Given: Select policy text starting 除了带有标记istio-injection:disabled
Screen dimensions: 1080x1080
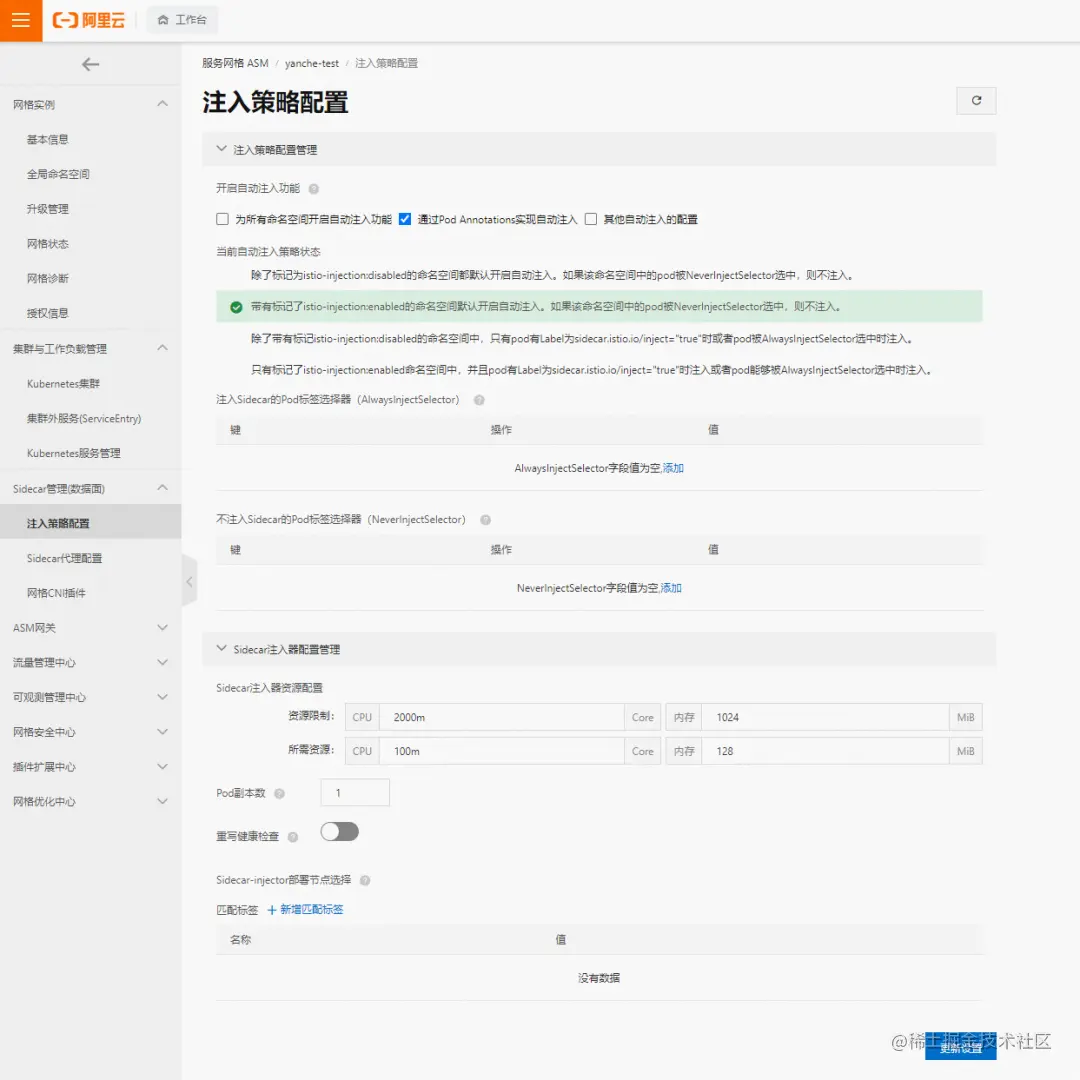Looking at the screenshot, I should pyautogui.click(x=583, y=339).
